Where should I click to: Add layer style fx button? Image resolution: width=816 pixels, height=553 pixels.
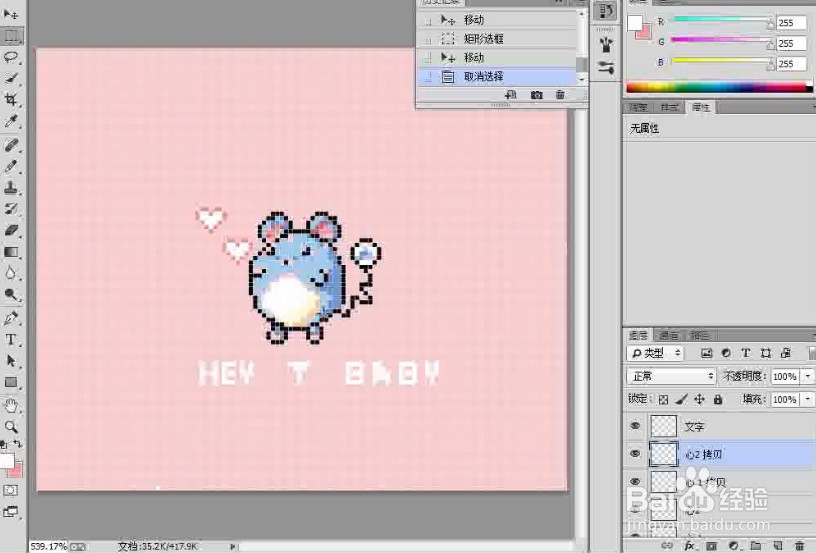(690, 545)
